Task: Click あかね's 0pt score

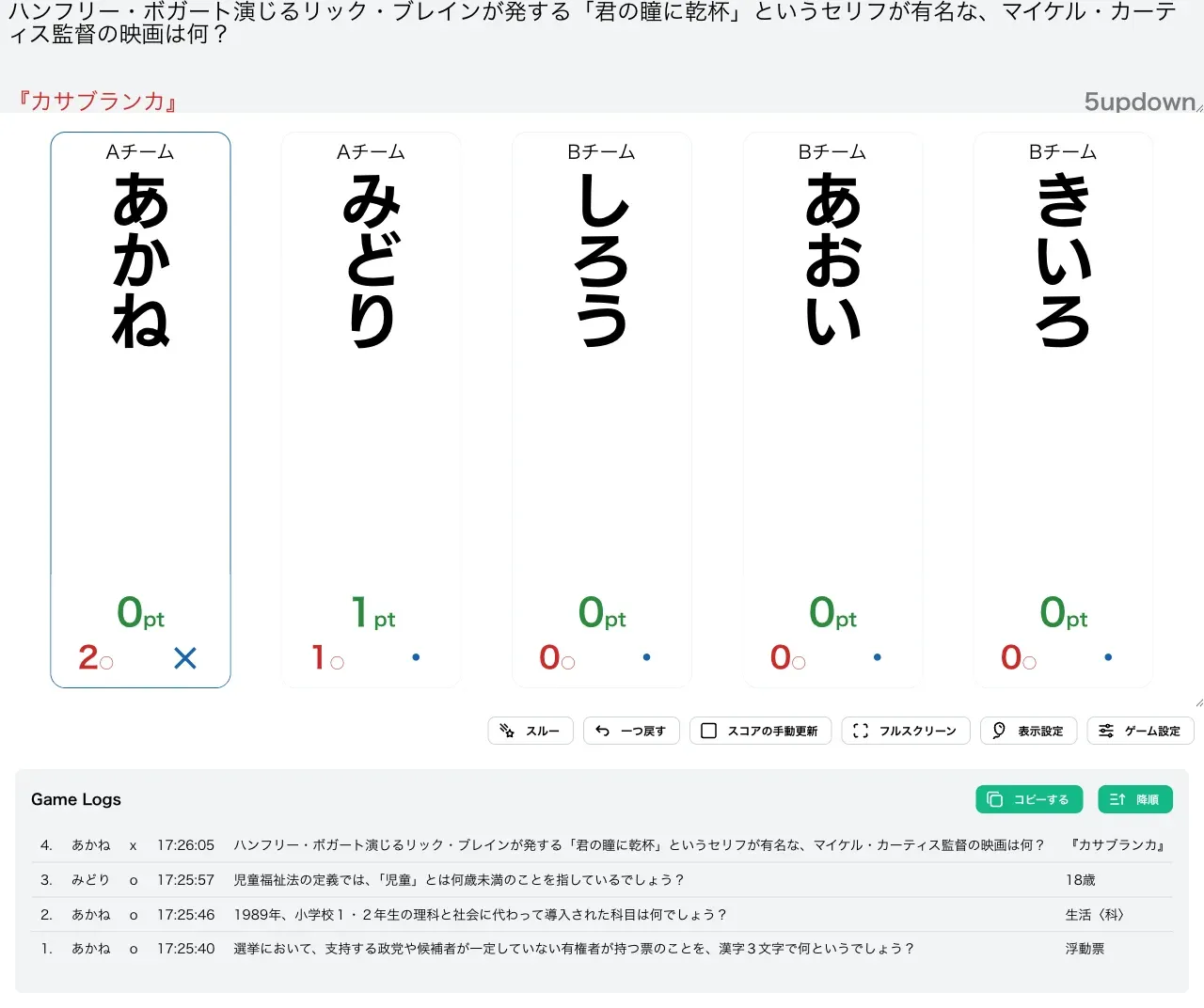Action: (140, 613)
